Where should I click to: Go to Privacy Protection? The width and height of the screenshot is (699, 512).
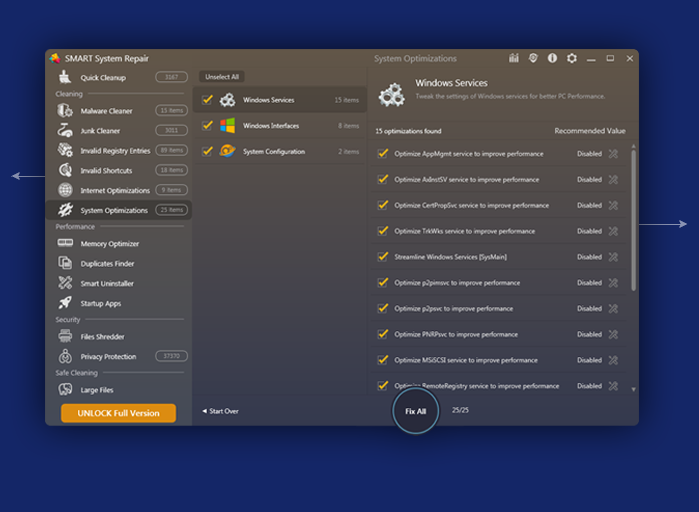(119, 356)
